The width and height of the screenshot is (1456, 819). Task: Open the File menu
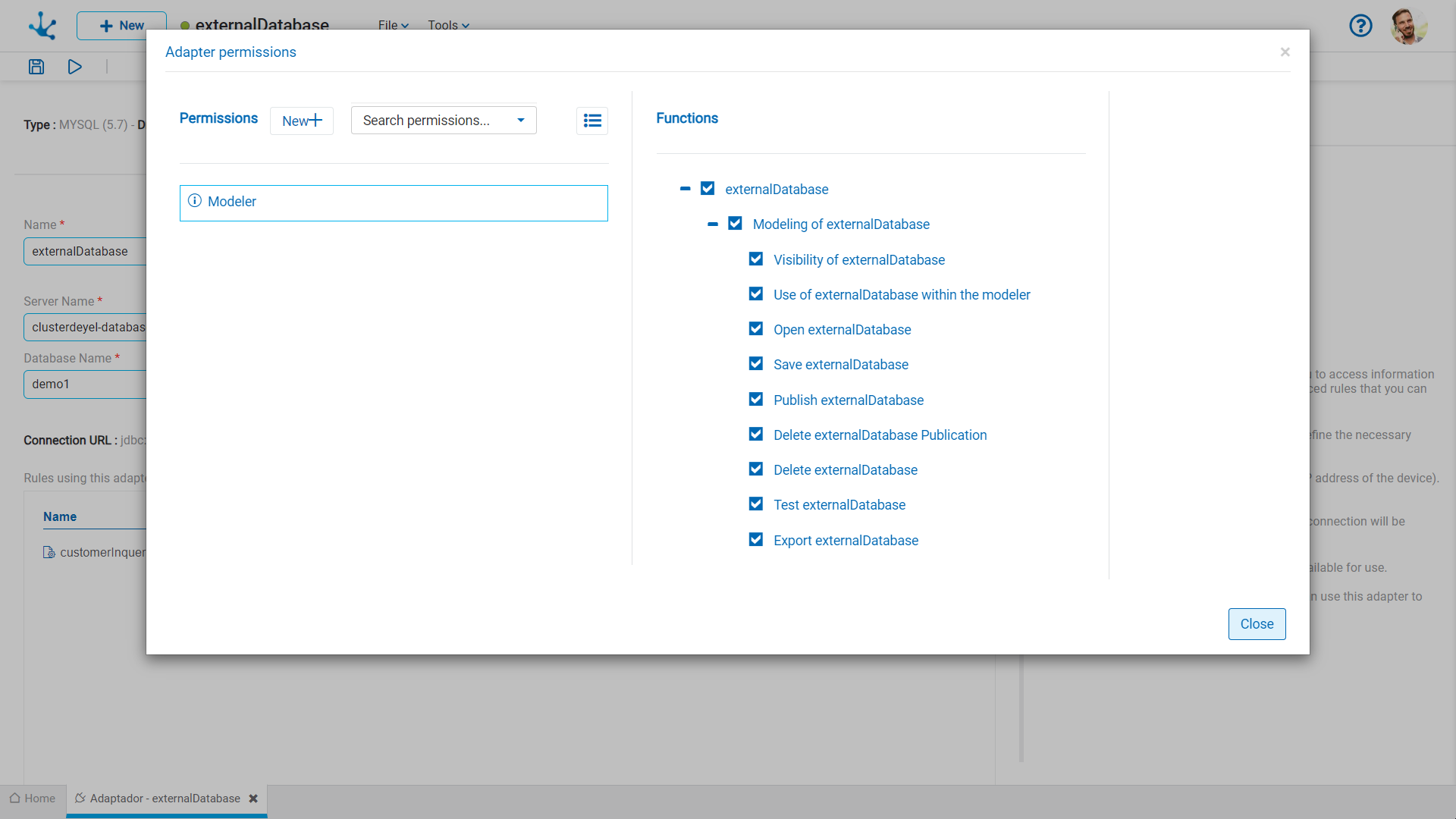[x=393, y=25]
